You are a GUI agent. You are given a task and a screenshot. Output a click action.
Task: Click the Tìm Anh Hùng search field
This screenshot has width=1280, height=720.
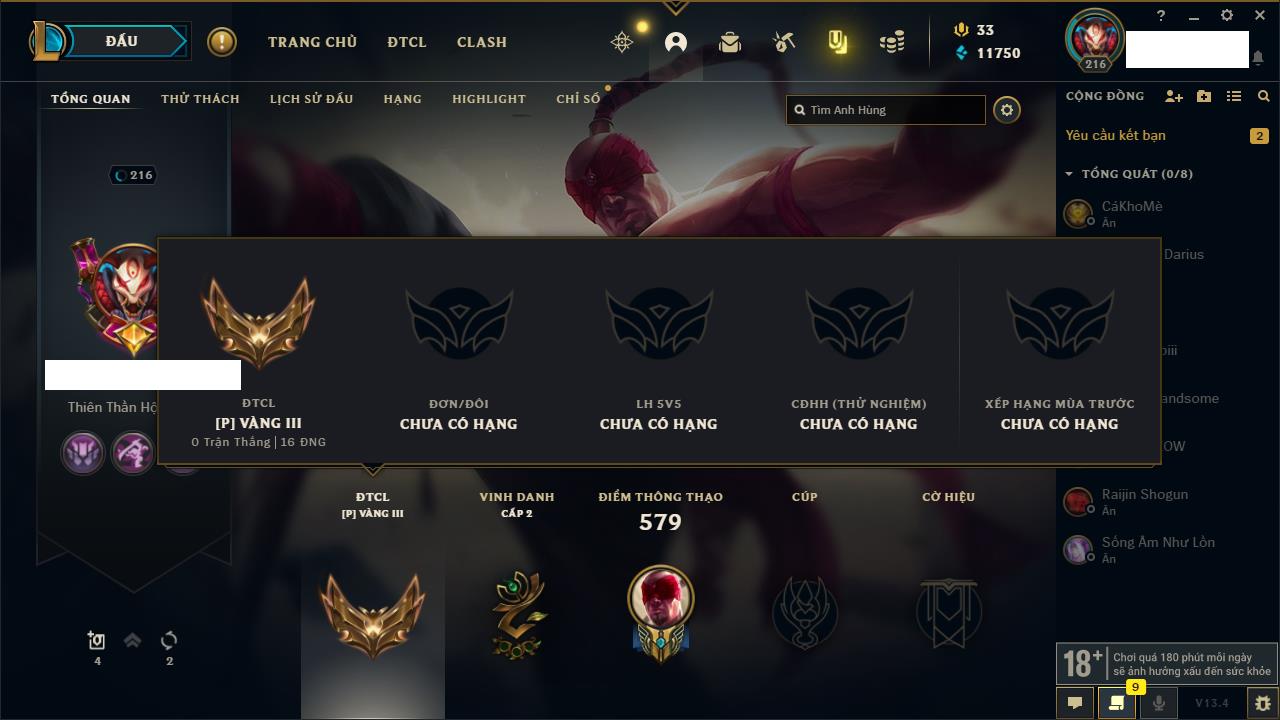coord(886,110)
